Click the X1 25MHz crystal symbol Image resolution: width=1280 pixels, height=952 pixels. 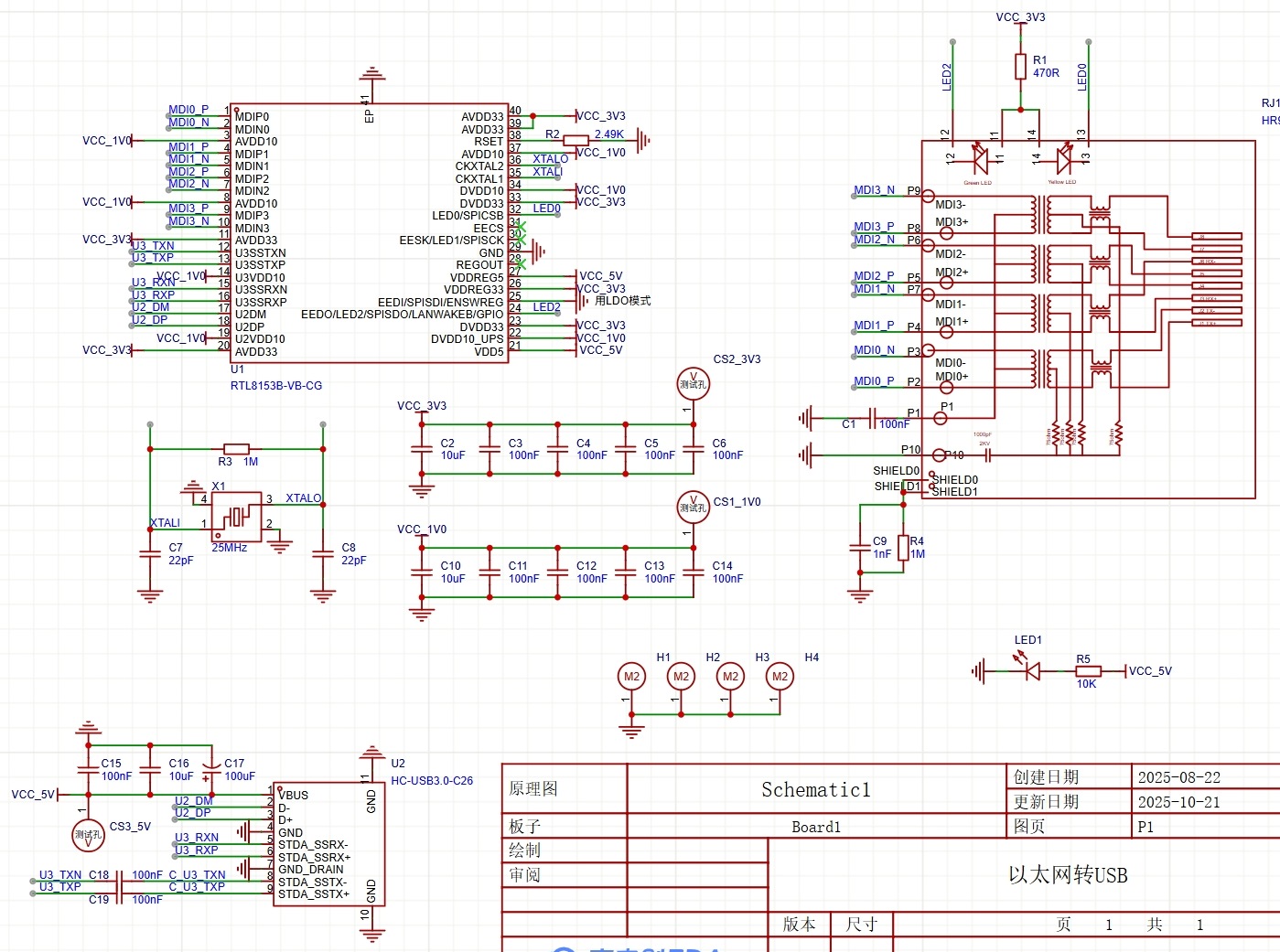tap(236, 517)
